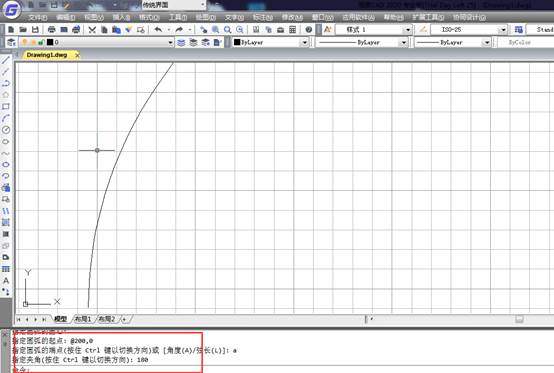Image resolution: width=554 pixels, height=373 pixels.
Task: Select the Circle draw tool
Action: 6,130
